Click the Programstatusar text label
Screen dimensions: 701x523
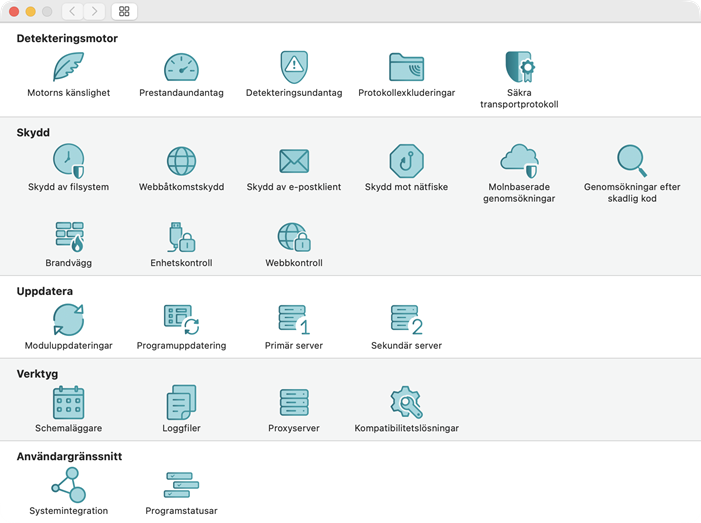pyautogui.click(x=181, y=511)
